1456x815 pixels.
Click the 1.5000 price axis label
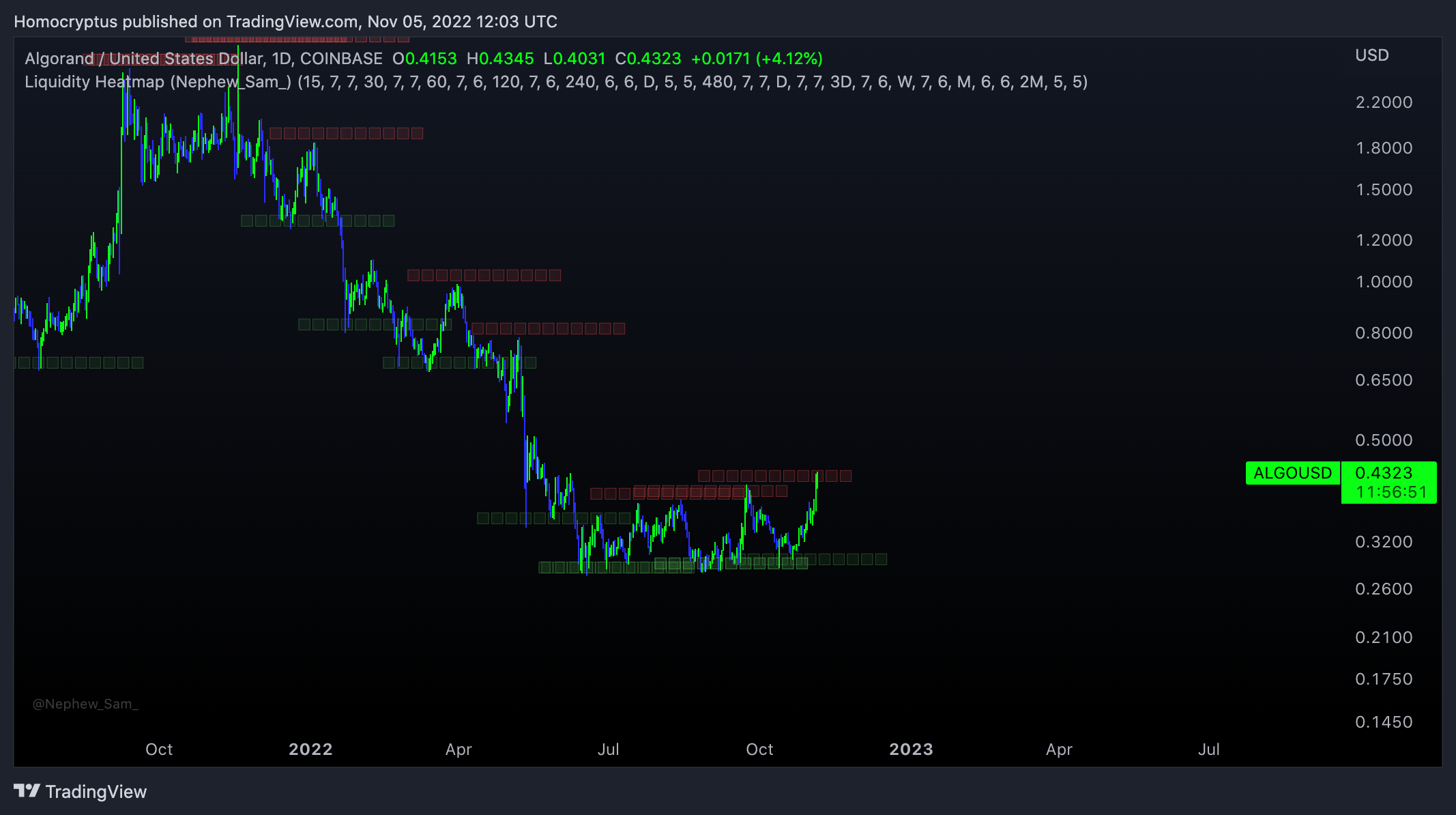tap(1384, 190)
